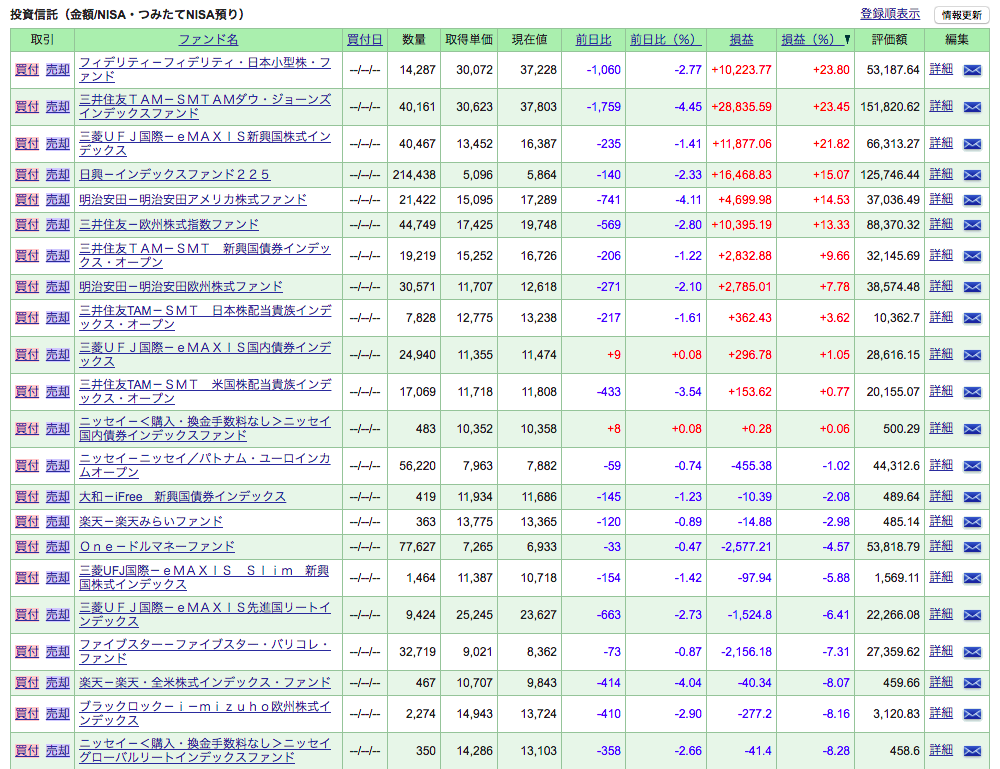The image size is (1000, 769).
Task: Click mail icon in eMAXIS先進国リートインデックス row
Action: (x=972, y=615)
